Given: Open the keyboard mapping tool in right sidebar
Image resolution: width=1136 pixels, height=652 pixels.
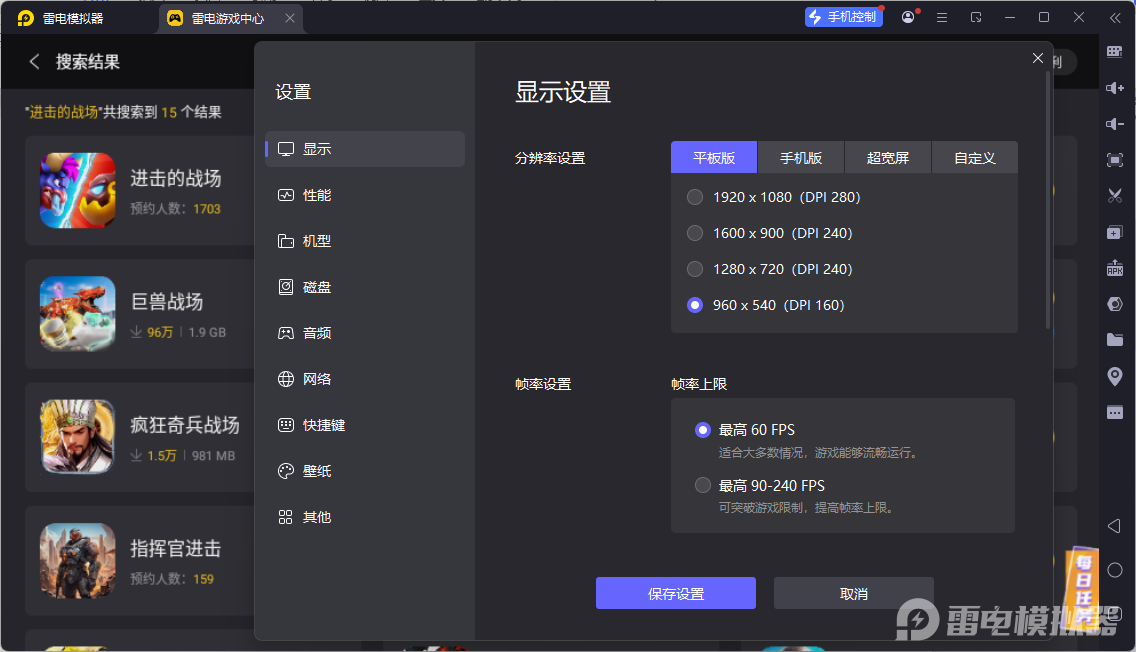Looking at the screenshot, I should click(1115, 51).
